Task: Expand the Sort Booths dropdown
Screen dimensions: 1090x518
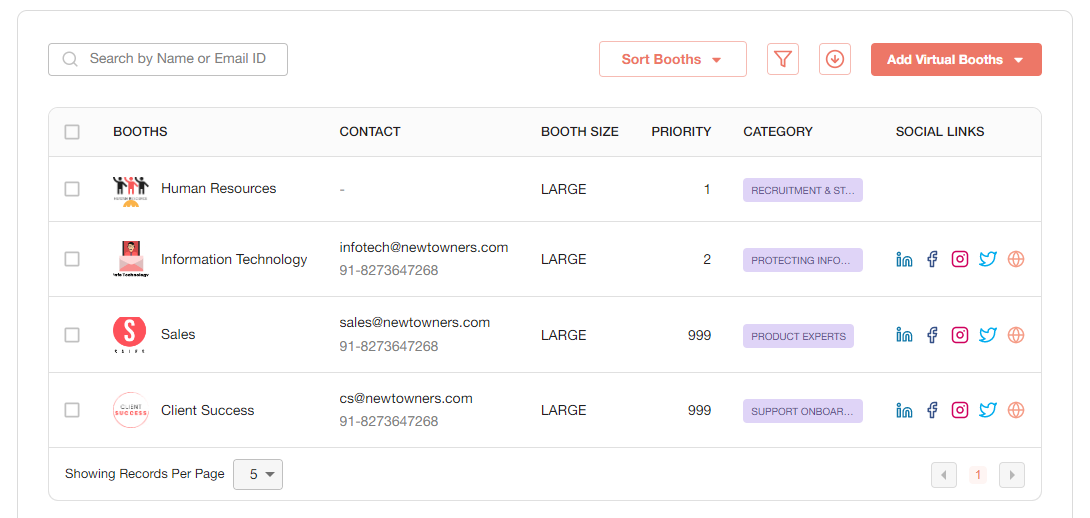Action: click(x=672, y=59)
